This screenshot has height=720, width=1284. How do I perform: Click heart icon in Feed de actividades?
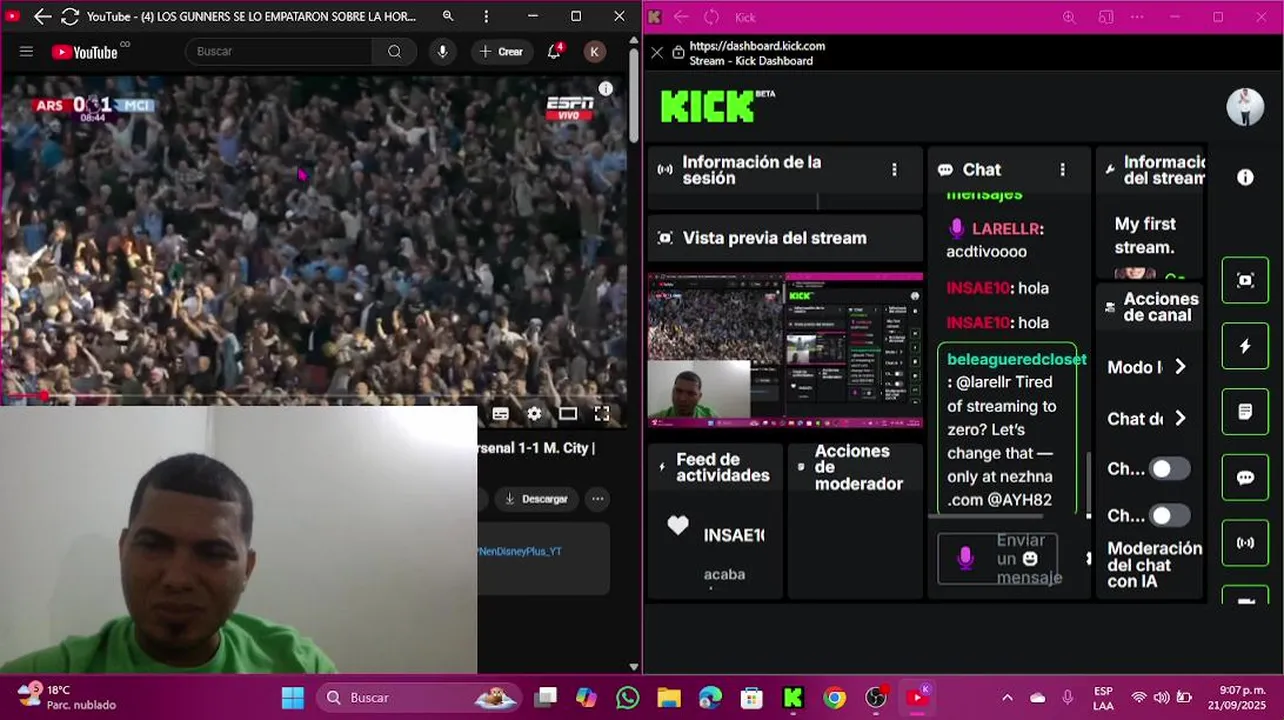coord(678,525)
